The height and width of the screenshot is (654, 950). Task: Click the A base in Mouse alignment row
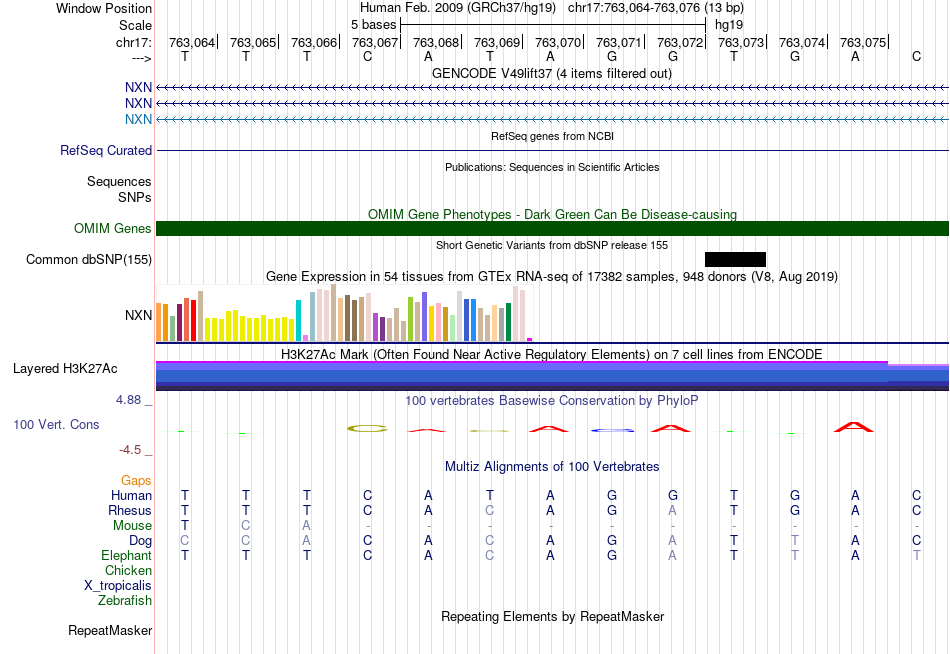(x=307, y=526)
